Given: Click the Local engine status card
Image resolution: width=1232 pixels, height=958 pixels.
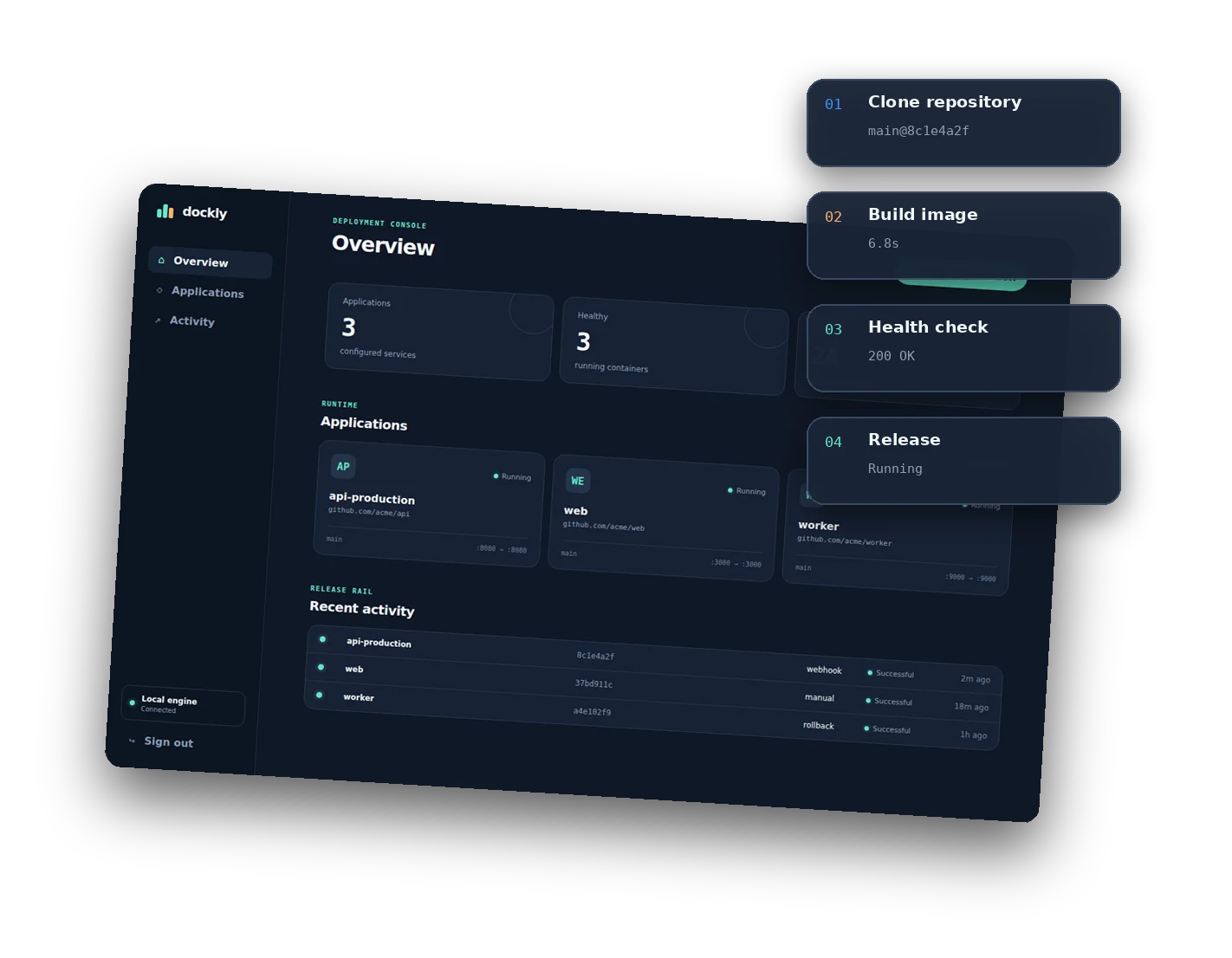Looking at the screenshot, I should [x=183, y=704].
